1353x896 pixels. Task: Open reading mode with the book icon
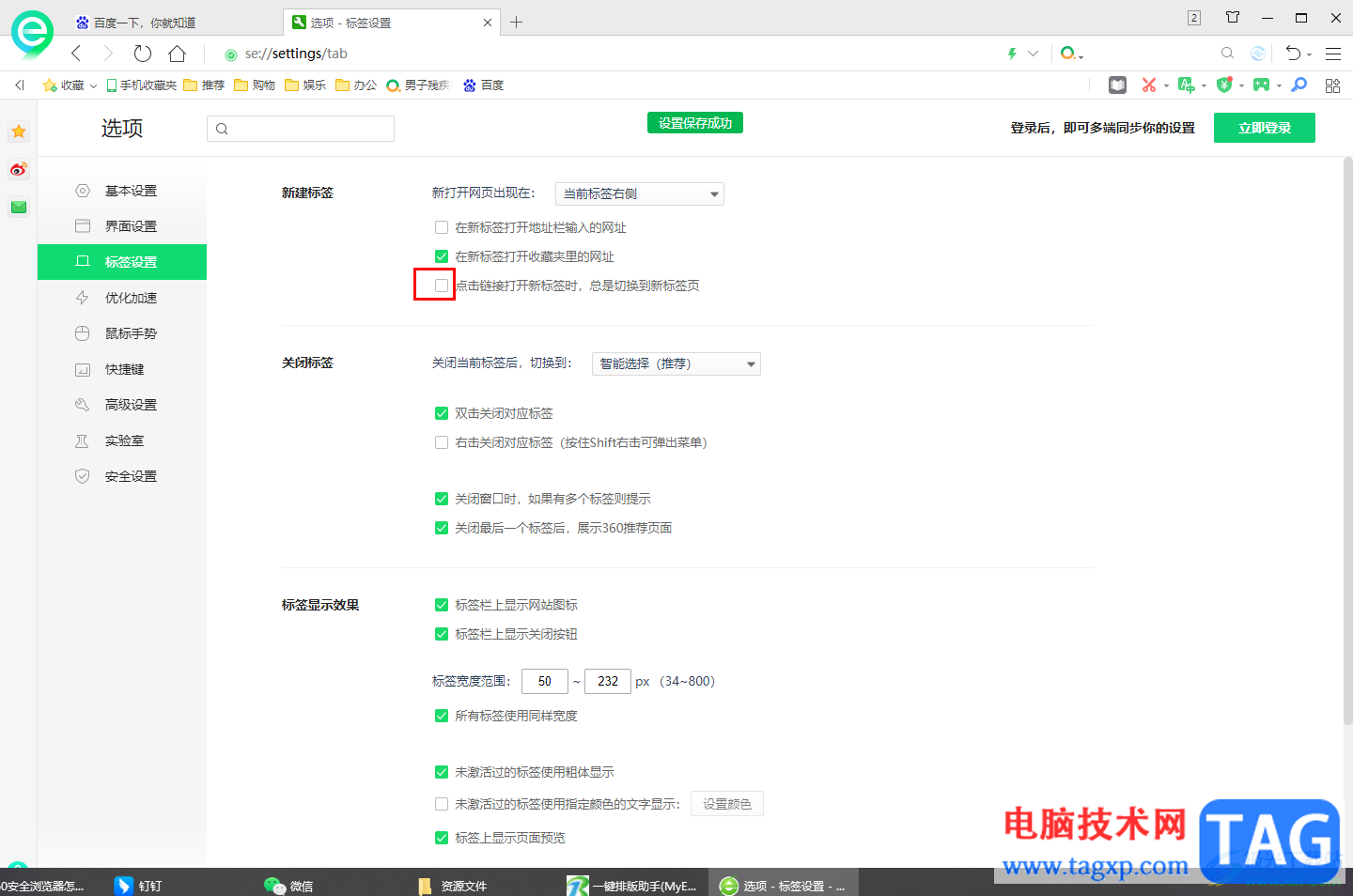point(1117,85)
